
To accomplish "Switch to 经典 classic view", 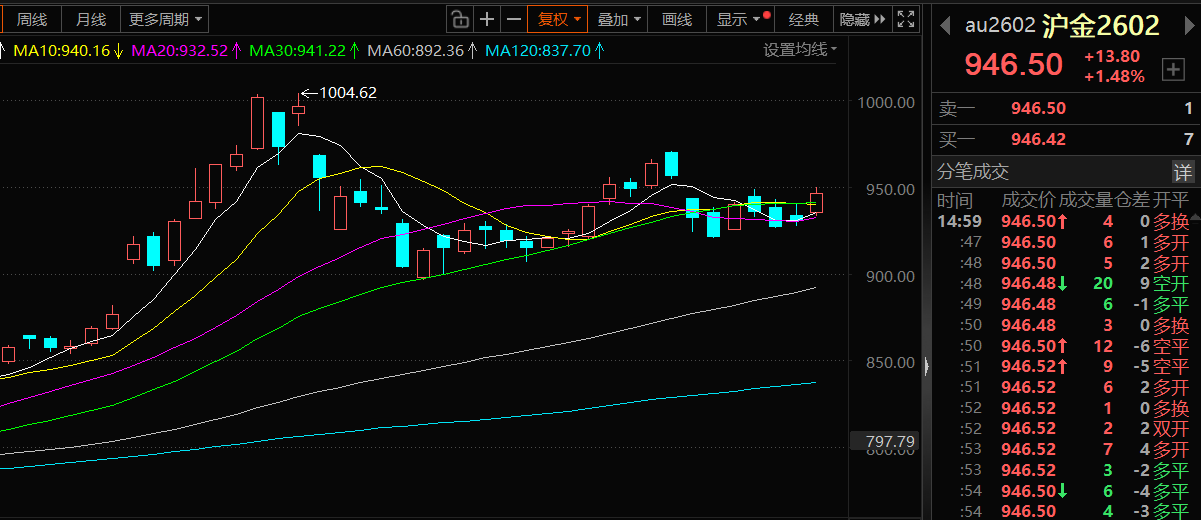I will (804, 19).
